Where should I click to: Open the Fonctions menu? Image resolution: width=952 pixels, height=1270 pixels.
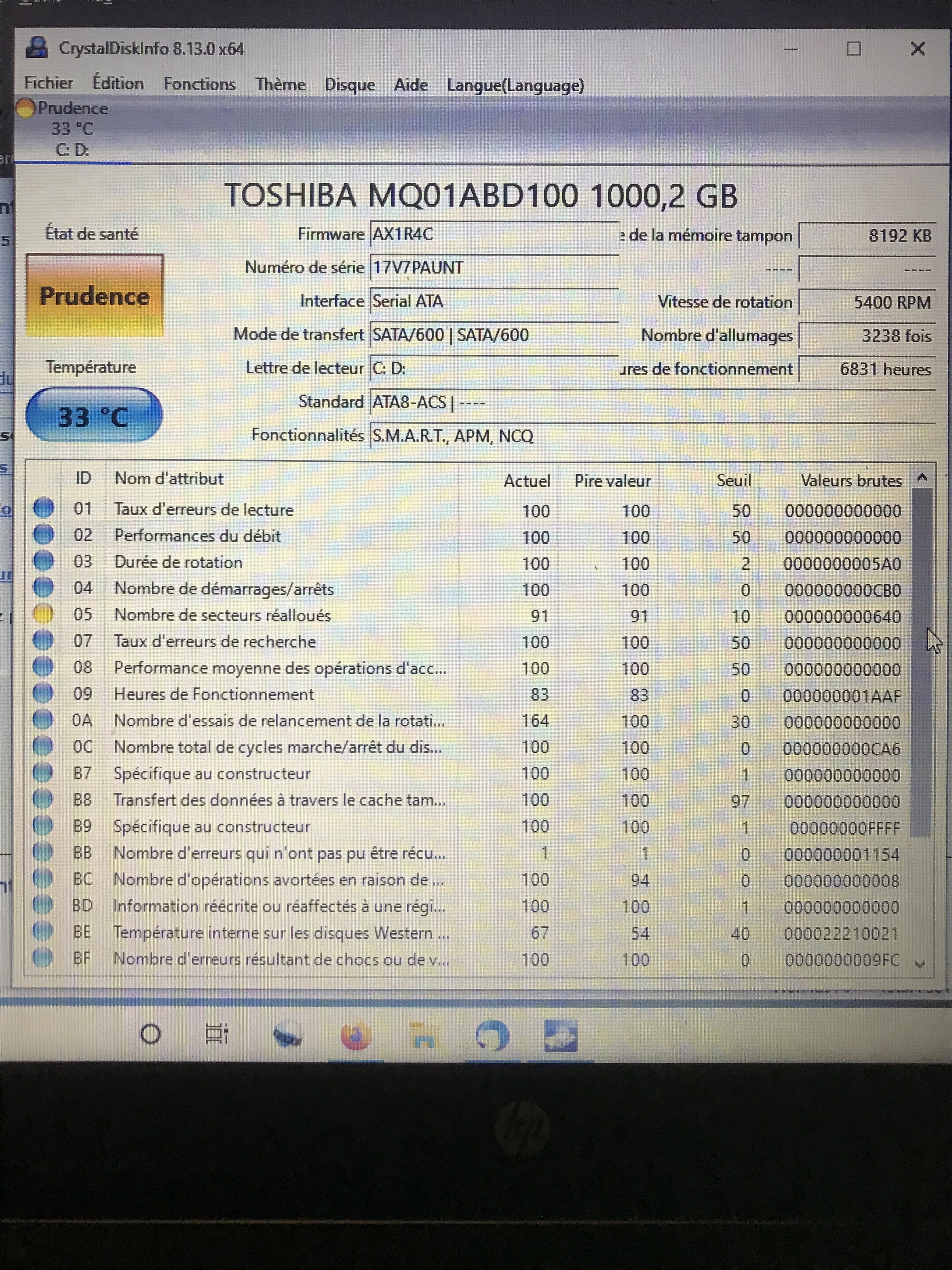(x=199, y=84)
